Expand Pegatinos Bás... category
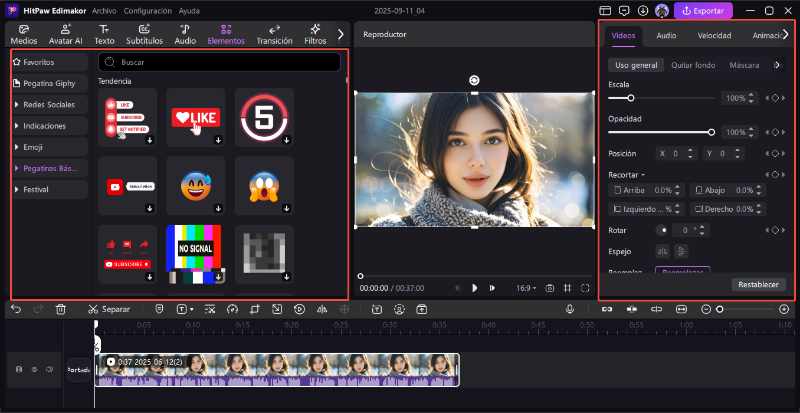This screenshot has height=413, width=800. click(x=50, y=168)
